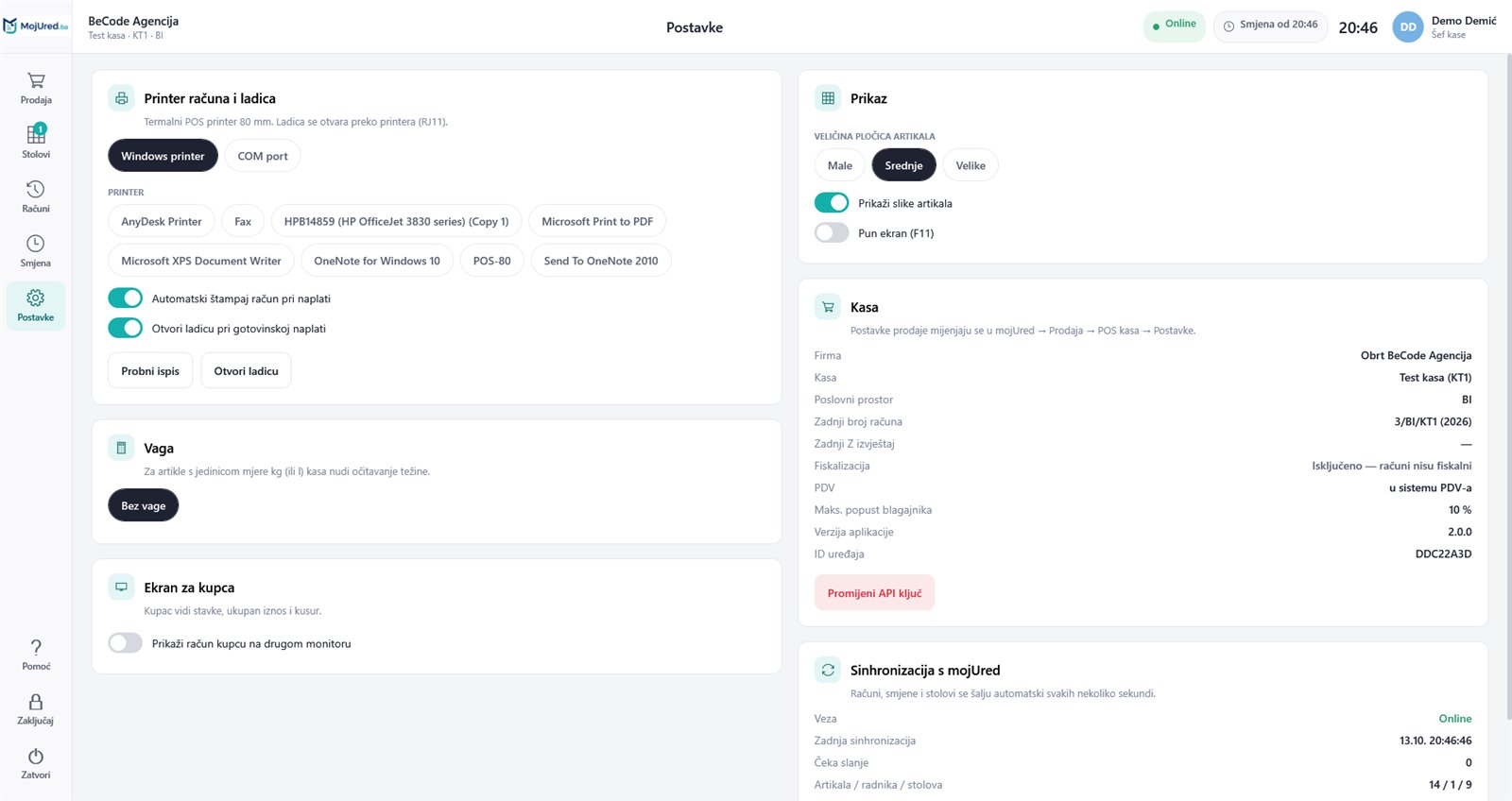Select HPB14859 HP OfficeJet printer
Image resolution: width=1512 pixels, height=801 pixels.
click(x=396, y=222)
